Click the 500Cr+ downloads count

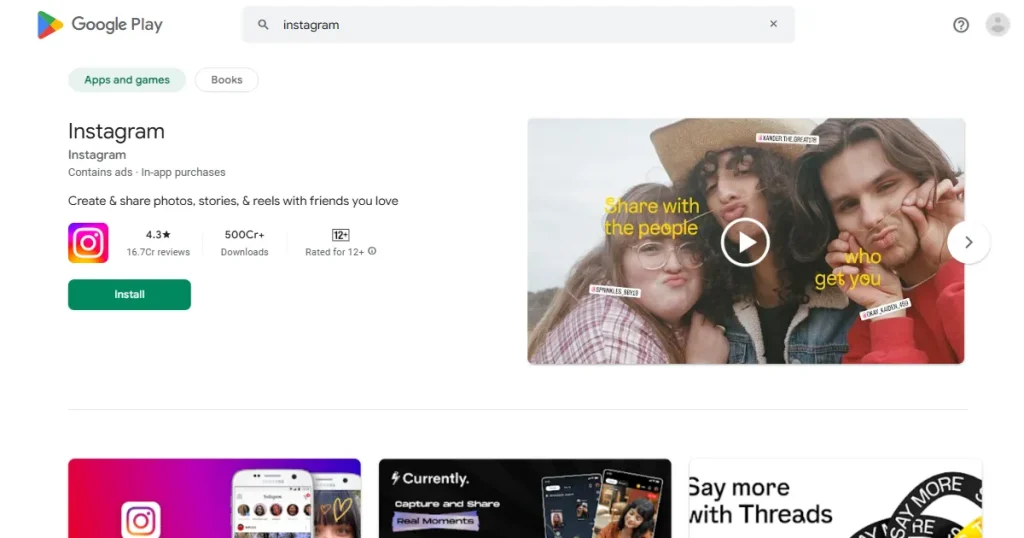[244, 234]
